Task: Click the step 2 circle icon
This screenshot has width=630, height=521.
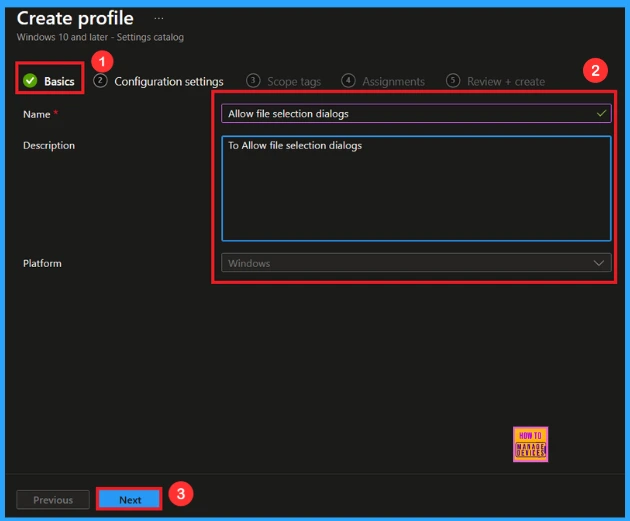Action: pyautogui.click(x=100, y=81)
